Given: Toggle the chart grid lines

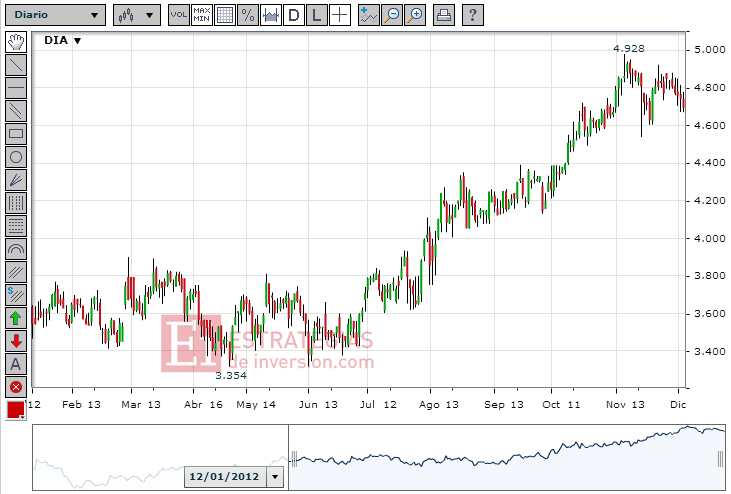Looking at the screenshot, I should 224,15.
